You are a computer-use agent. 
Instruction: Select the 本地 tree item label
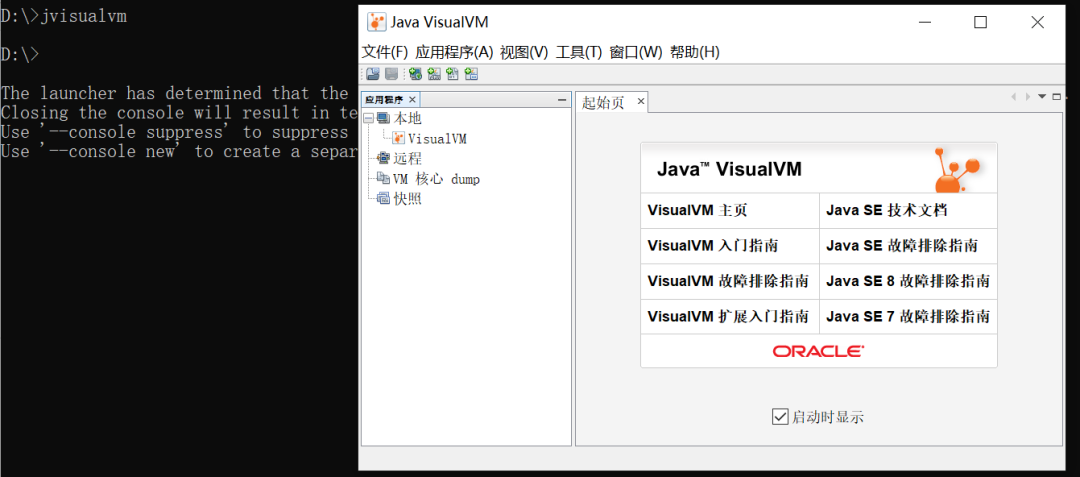(407, 119)
